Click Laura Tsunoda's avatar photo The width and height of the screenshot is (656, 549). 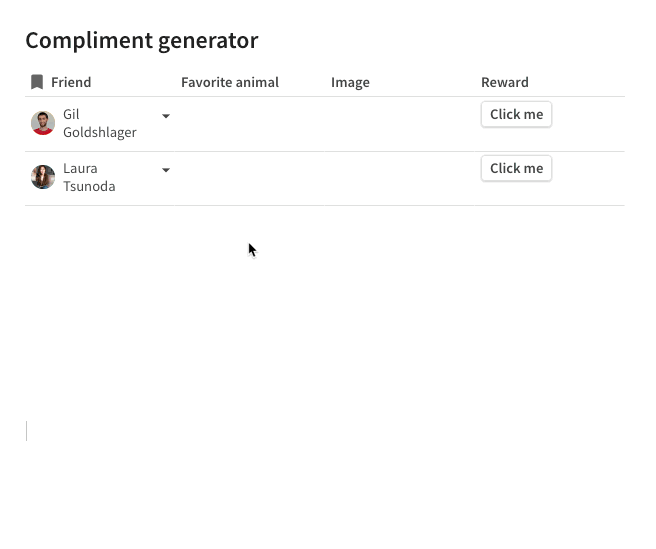tap(43, 177)
